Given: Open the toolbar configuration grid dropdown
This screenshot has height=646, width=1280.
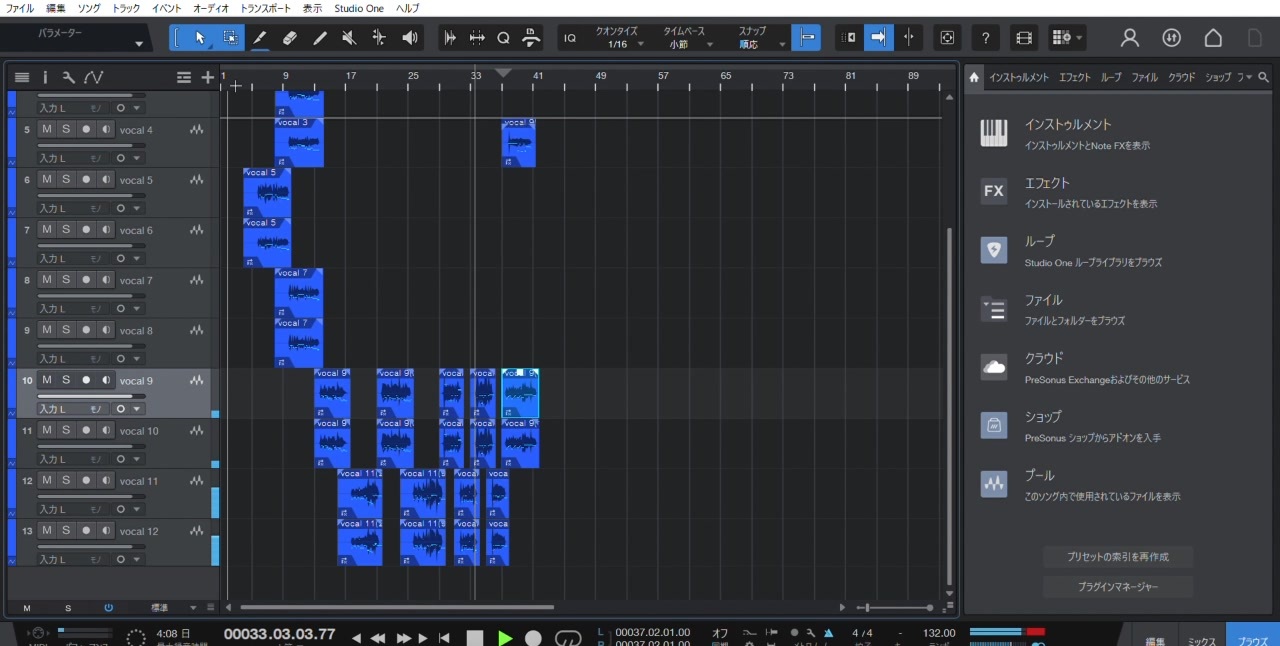Looking at the screenshot, I should (1067, 38).
